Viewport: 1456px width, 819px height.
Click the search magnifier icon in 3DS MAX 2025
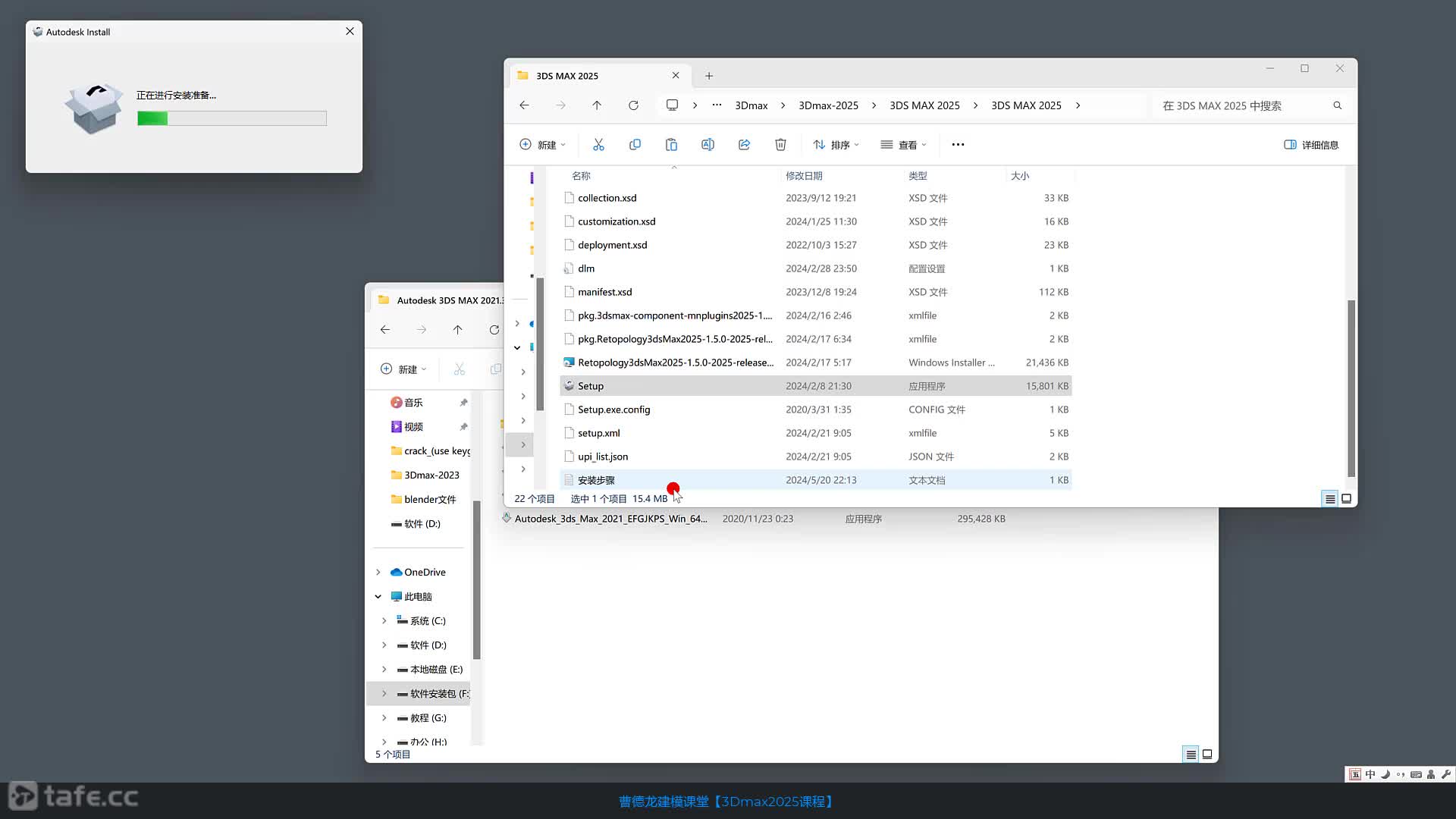pyautogui.click(x=1338, y=105)
